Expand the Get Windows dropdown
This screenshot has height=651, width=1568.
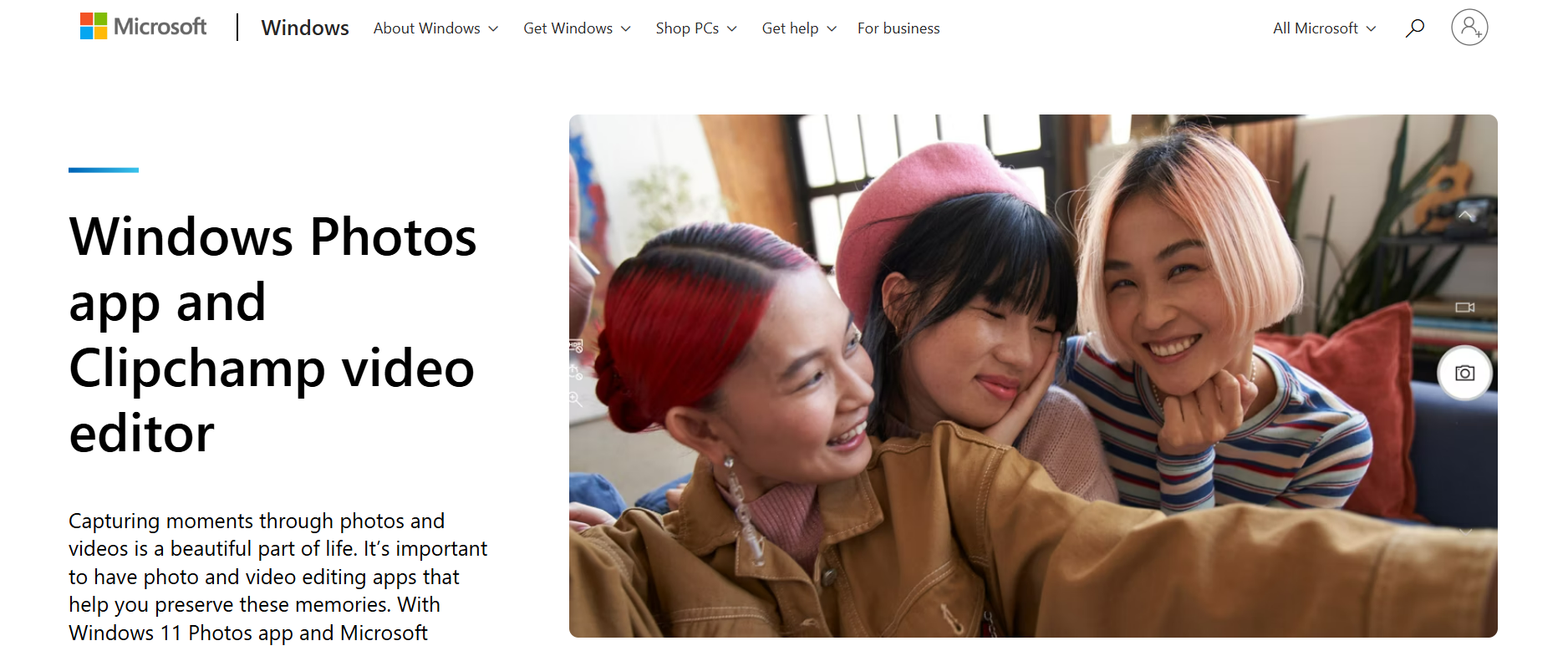pos(577,28)
